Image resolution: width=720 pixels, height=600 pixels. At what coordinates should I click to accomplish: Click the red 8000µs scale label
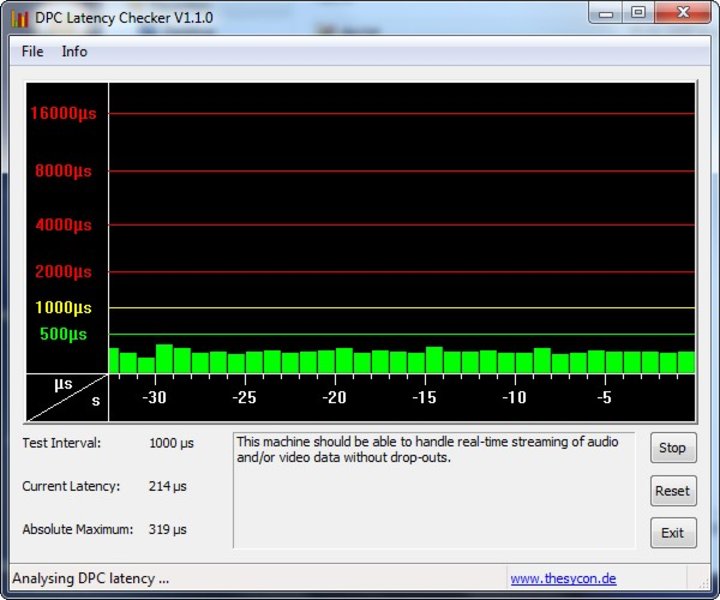point(63,171)
